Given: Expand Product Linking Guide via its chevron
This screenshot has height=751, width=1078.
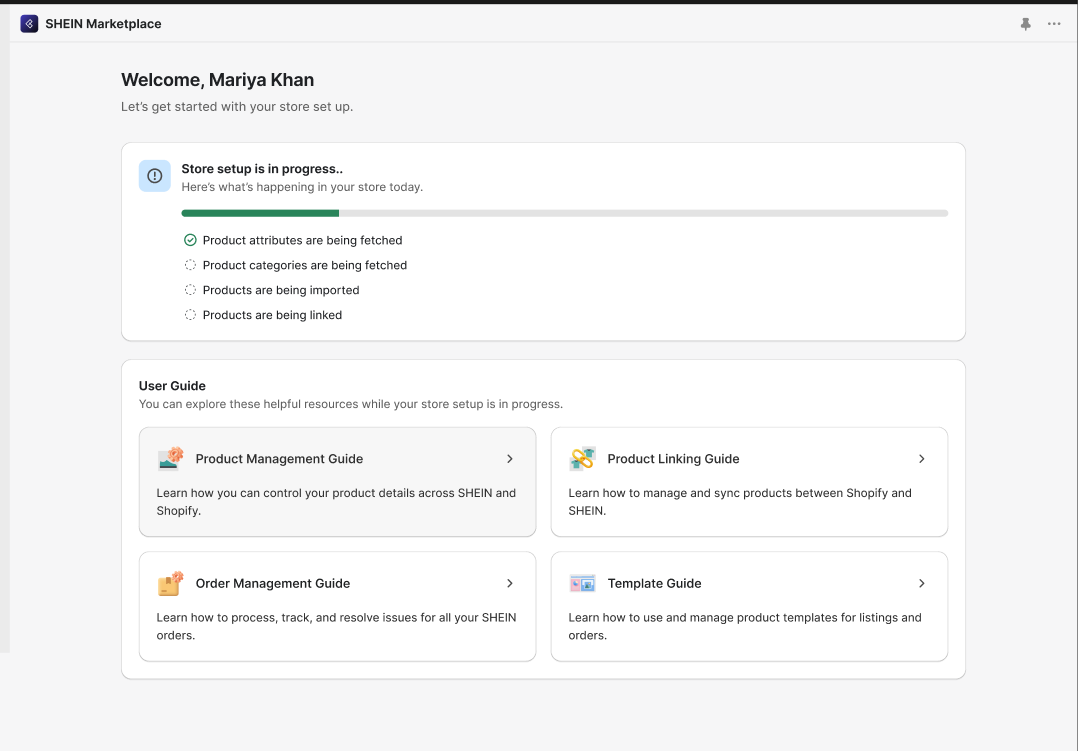Looking at the screenshot, I should click(x=921, y=459).
